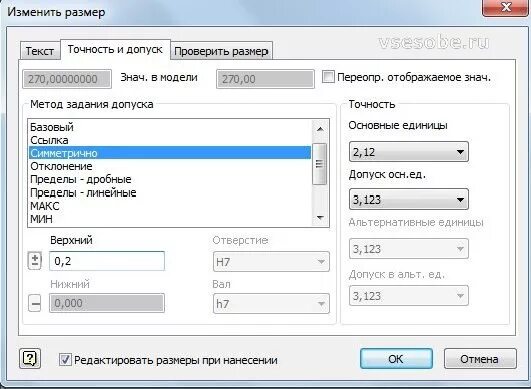
Task: Select Базовый in tolerance method list
Action: (170, 127)
